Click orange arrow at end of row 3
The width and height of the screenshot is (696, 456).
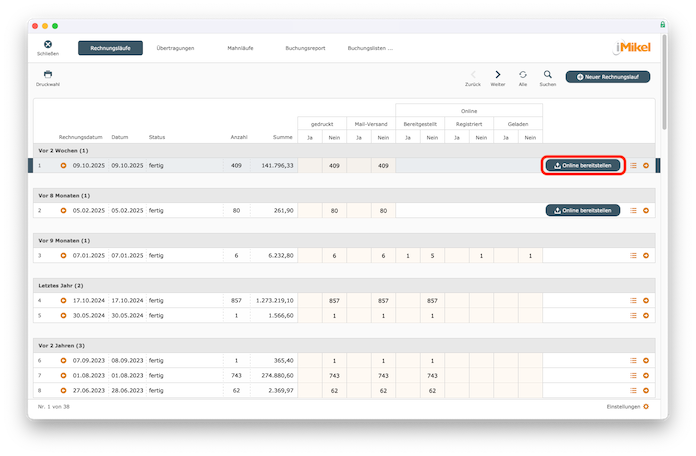click(646, 256)
